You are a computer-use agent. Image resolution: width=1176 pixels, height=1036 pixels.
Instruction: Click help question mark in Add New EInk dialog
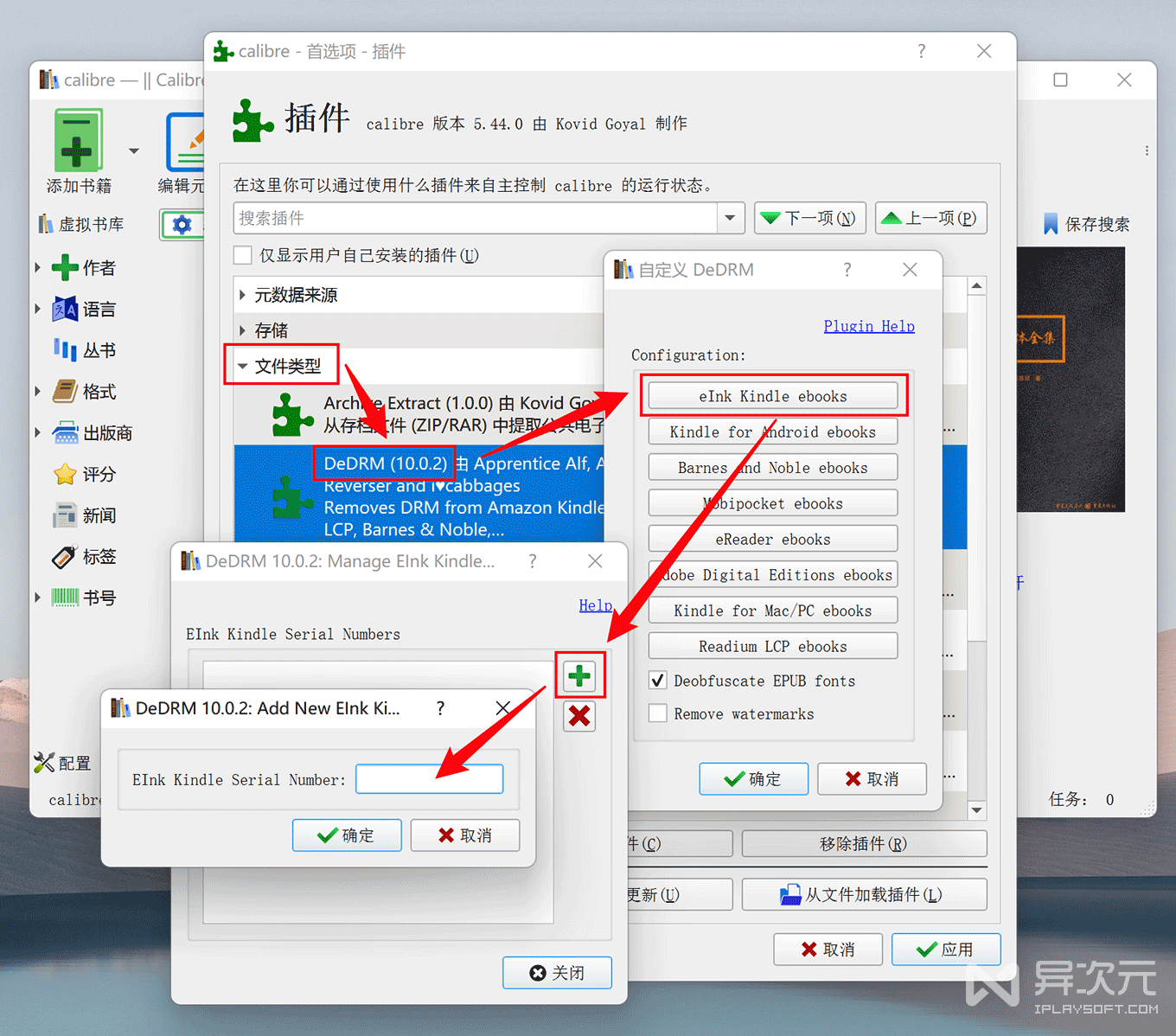point(441,708)
